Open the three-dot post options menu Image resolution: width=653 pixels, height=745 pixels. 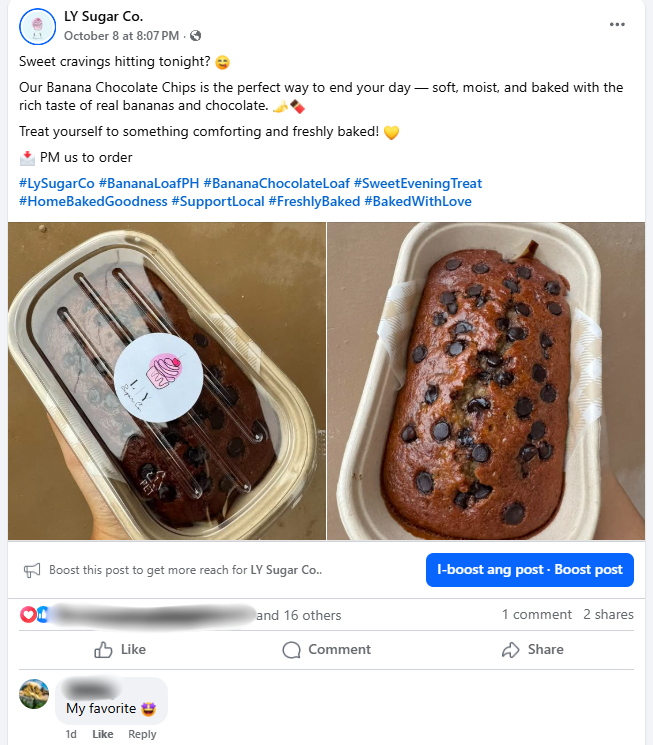click(617, 25)
